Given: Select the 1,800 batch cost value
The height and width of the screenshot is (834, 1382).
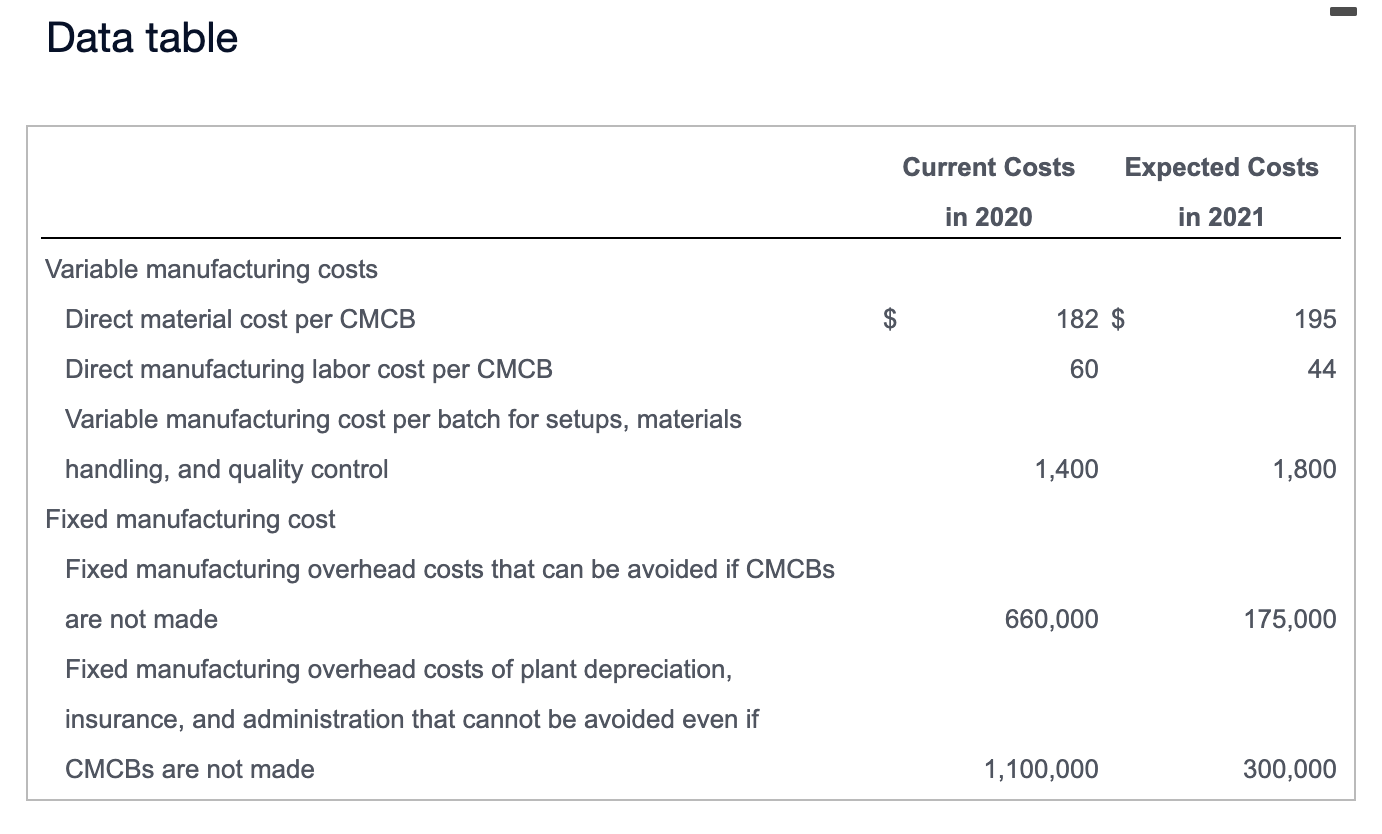Looking at the screenshot, I should (x=1303, y=469).
